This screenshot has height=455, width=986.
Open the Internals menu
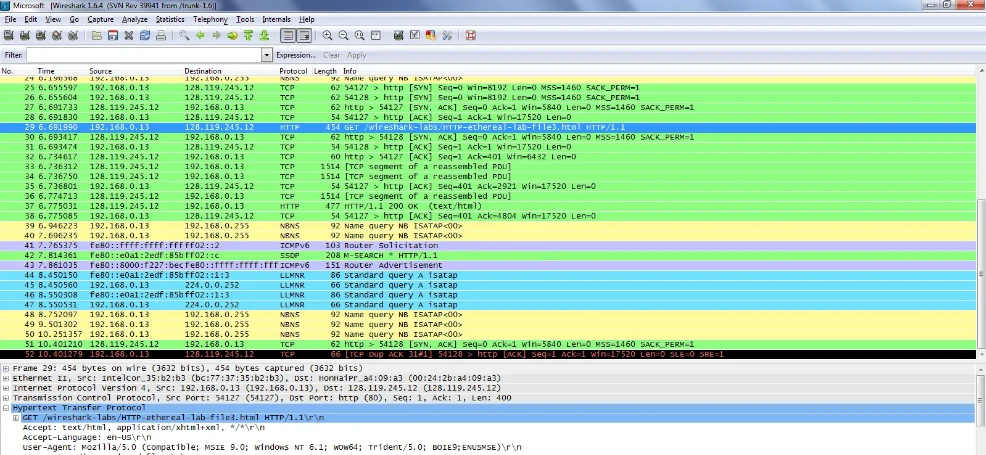[x=277, y=19]
